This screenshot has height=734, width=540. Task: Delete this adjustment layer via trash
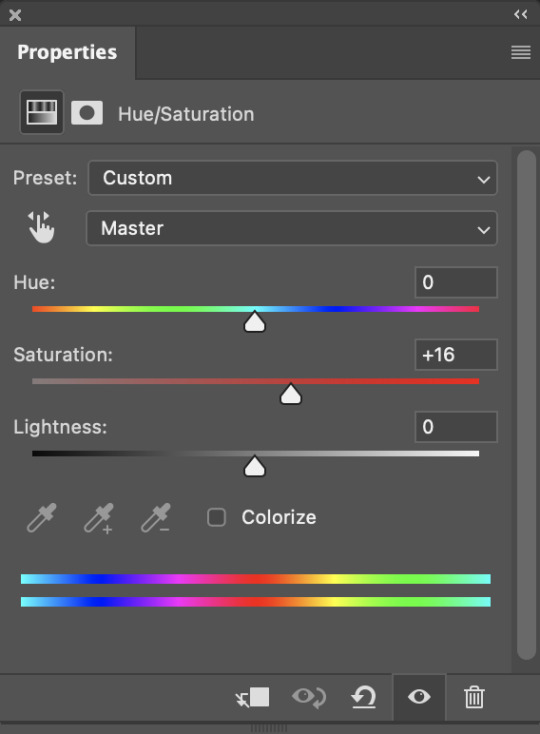point(474,697)
